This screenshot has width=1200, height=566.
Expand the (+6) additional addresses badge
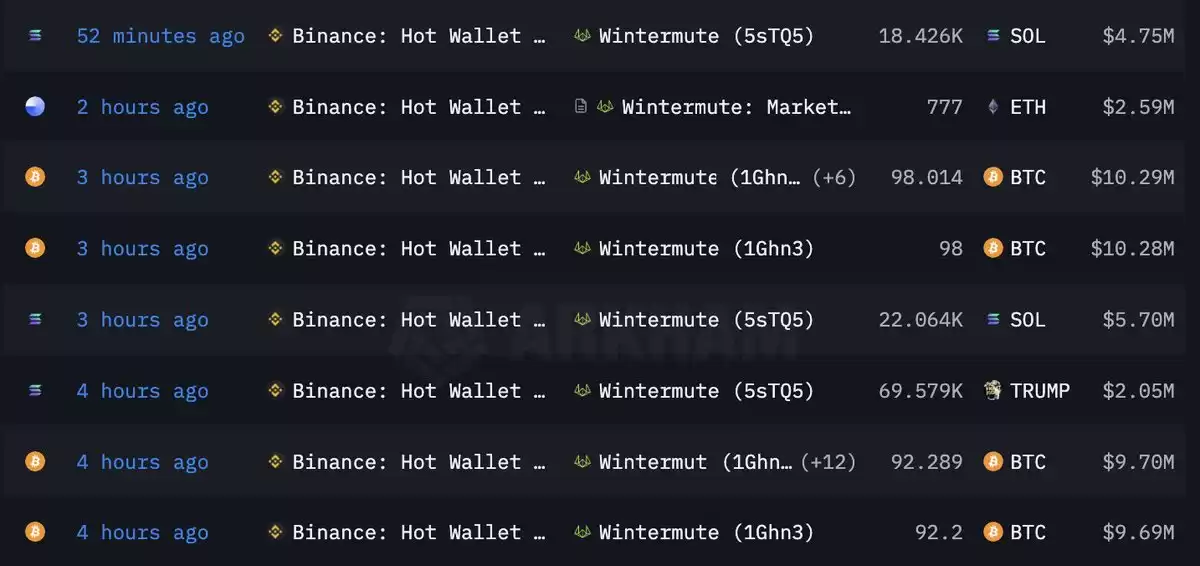pyautogui.click(x=833, y=178)
